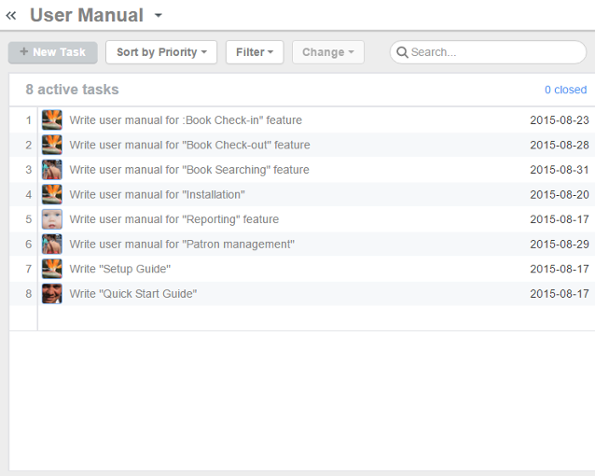Click avatar for Patron management task

click(x=52, y=244)
